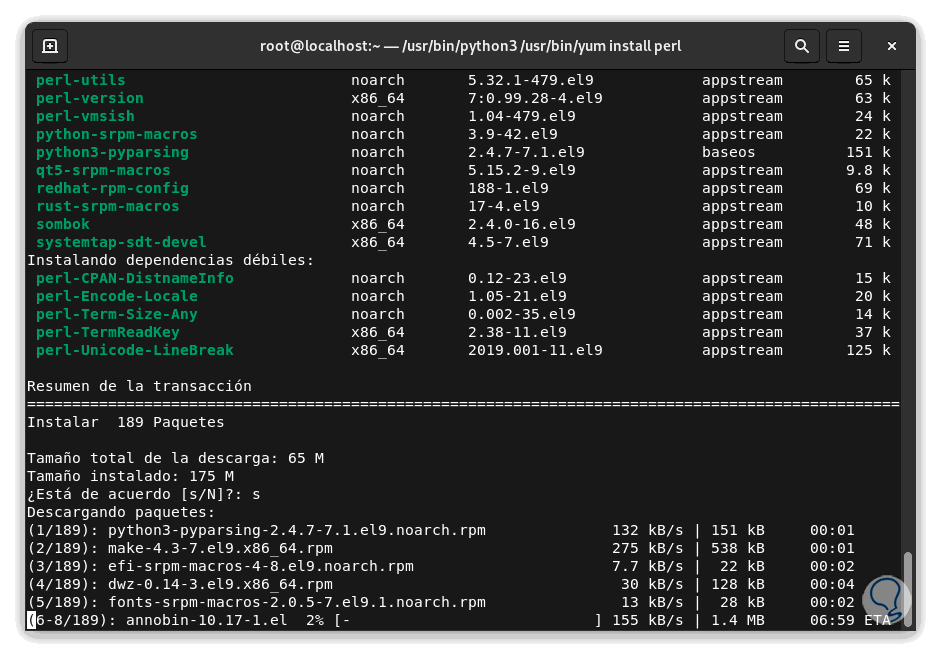Click the search magnifier icon
941x659 pixels.
click(801, 46)
